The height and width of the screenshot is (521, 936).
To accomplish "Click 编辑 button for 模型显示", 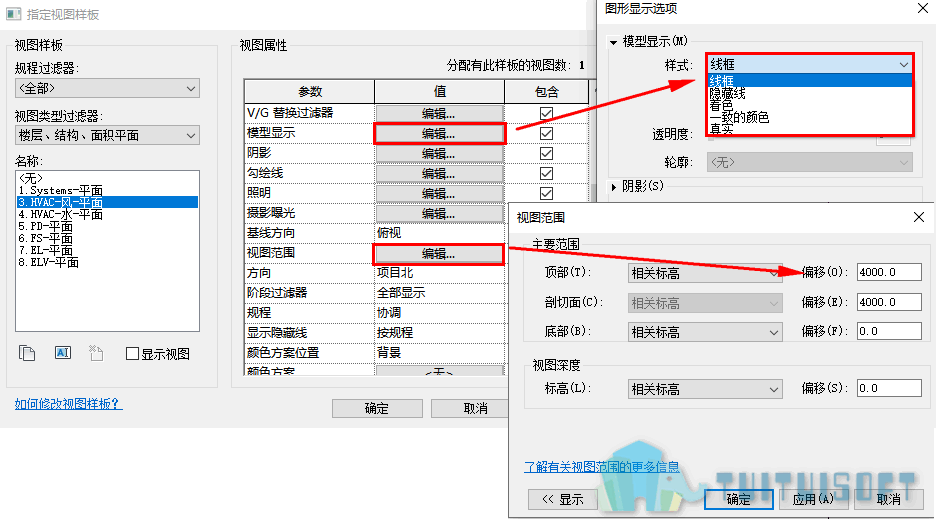I will [439, 134].
